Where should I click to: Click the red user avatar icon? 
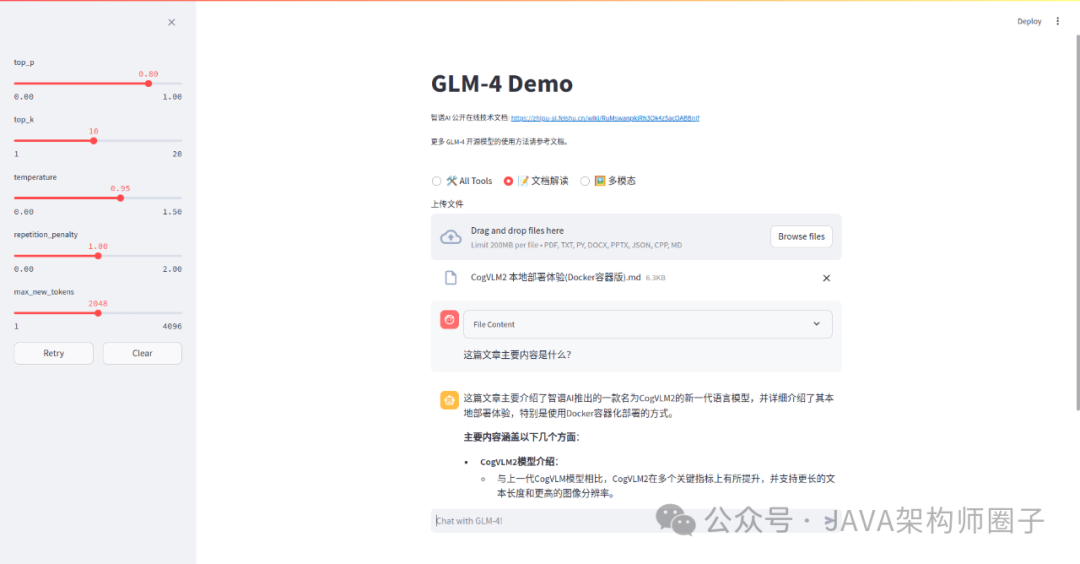449,320
